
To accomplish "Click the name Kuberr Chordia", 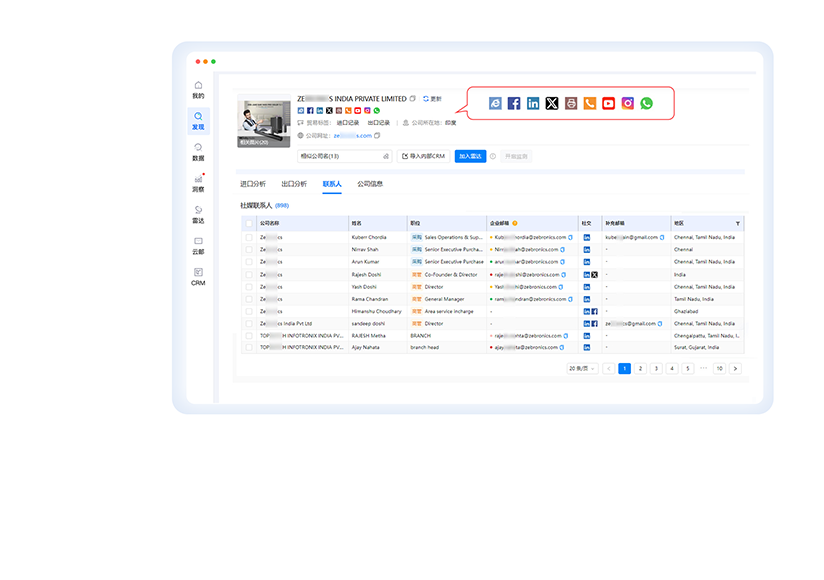I will pyautogui.click(x=369, y=237).
